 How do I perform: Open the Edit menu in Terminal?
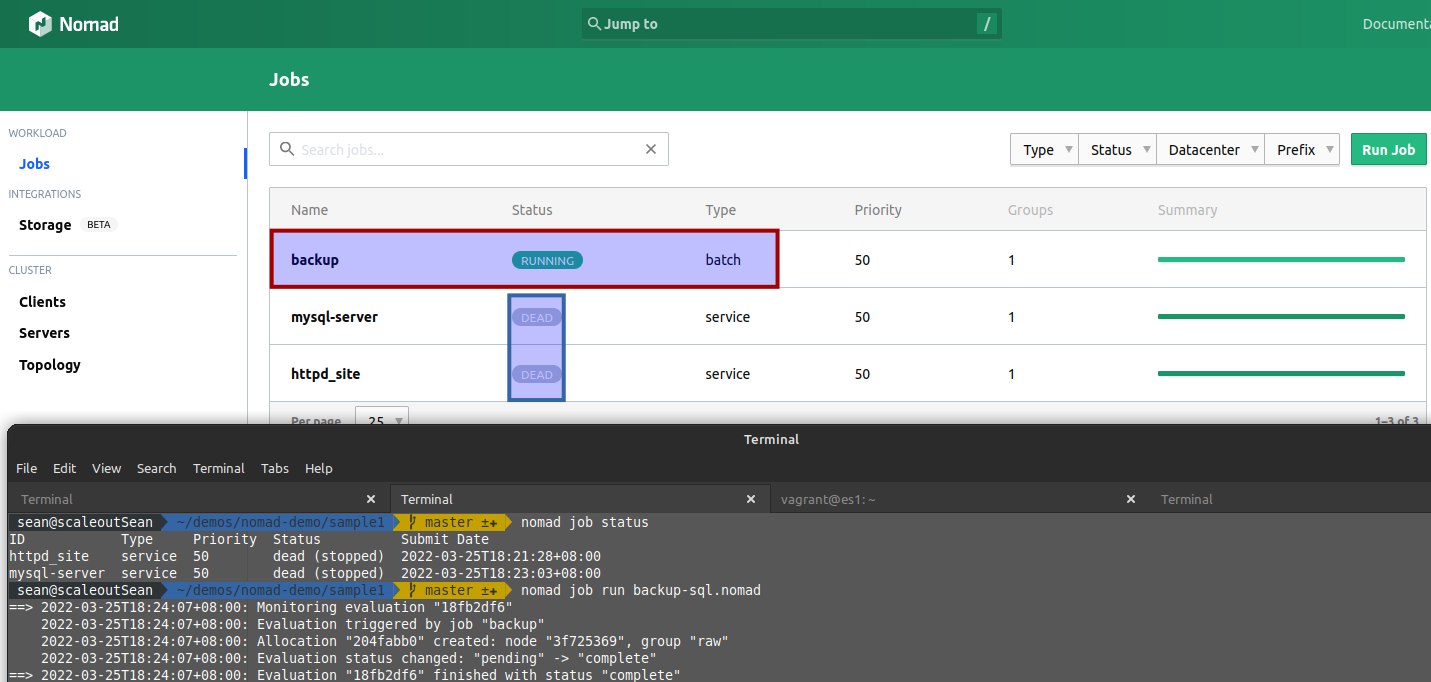point(64,468)
